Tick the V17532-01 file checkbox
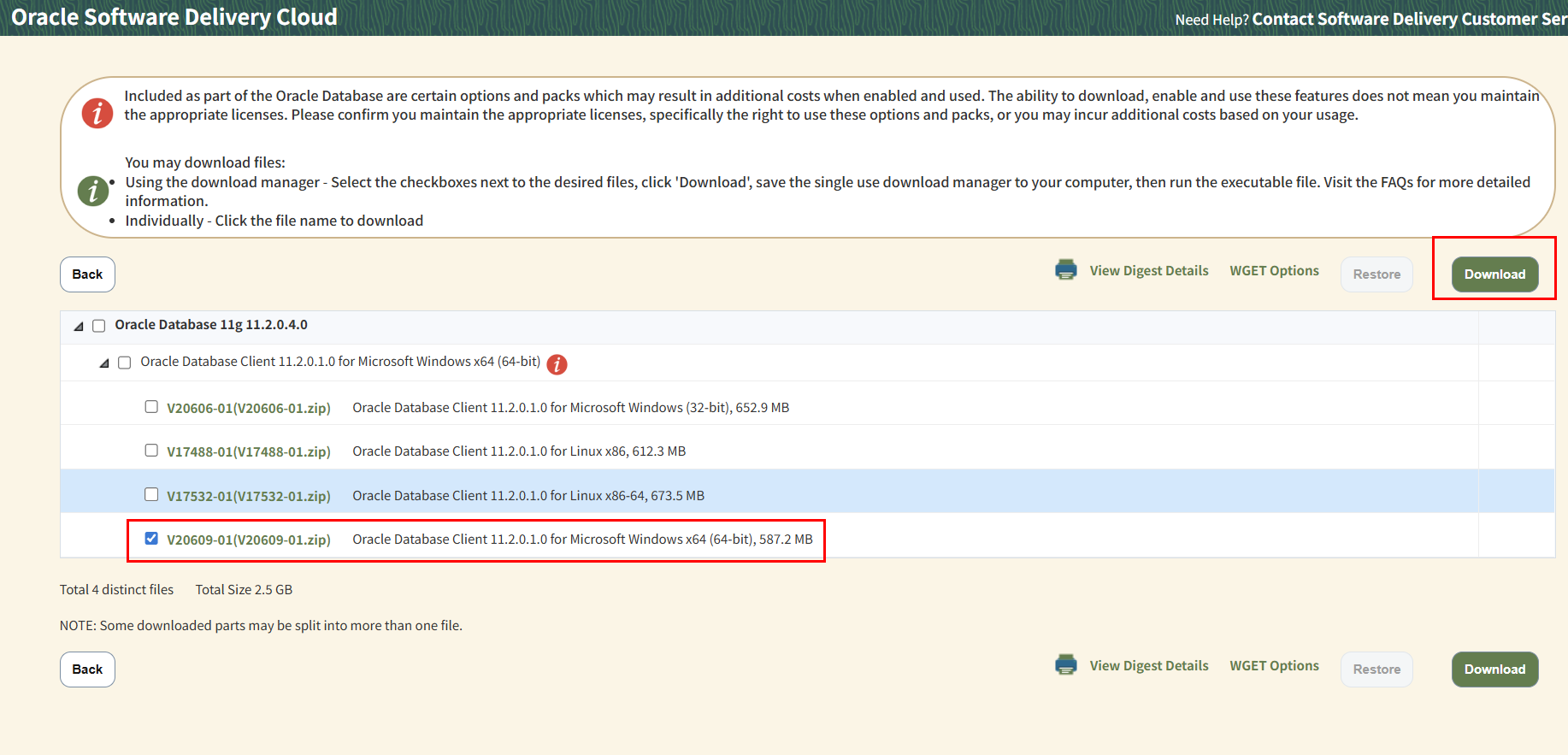 pyautogui.click(x=151, y=494)
